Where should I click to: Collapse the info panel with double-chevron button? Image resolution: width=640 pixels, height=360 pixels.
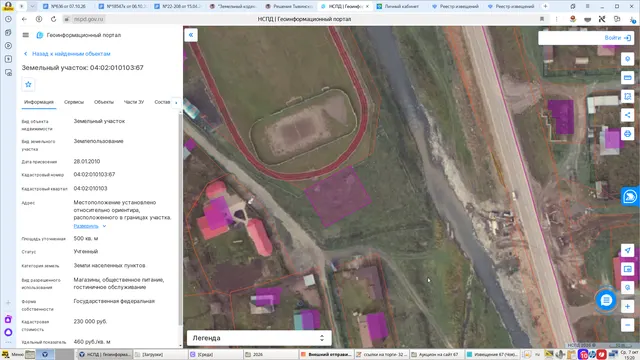(x=191, y=35)
